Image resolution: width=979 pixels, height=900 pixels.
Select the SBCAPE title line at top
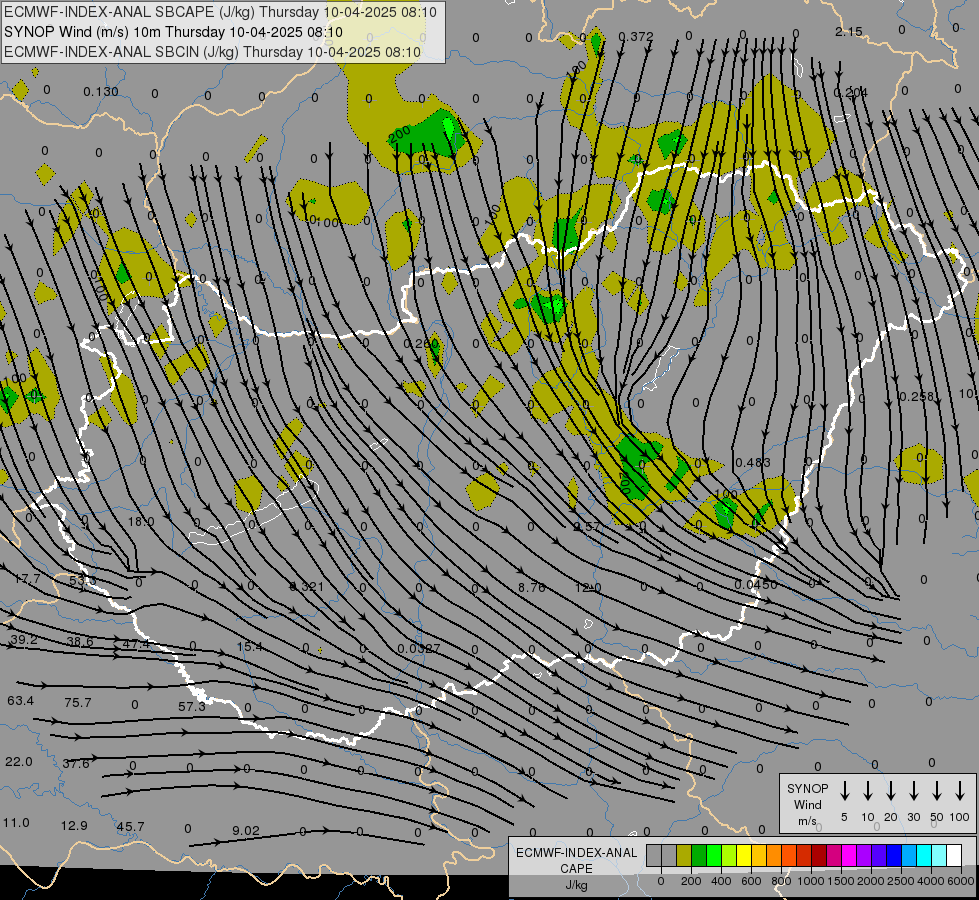[220, 12]
